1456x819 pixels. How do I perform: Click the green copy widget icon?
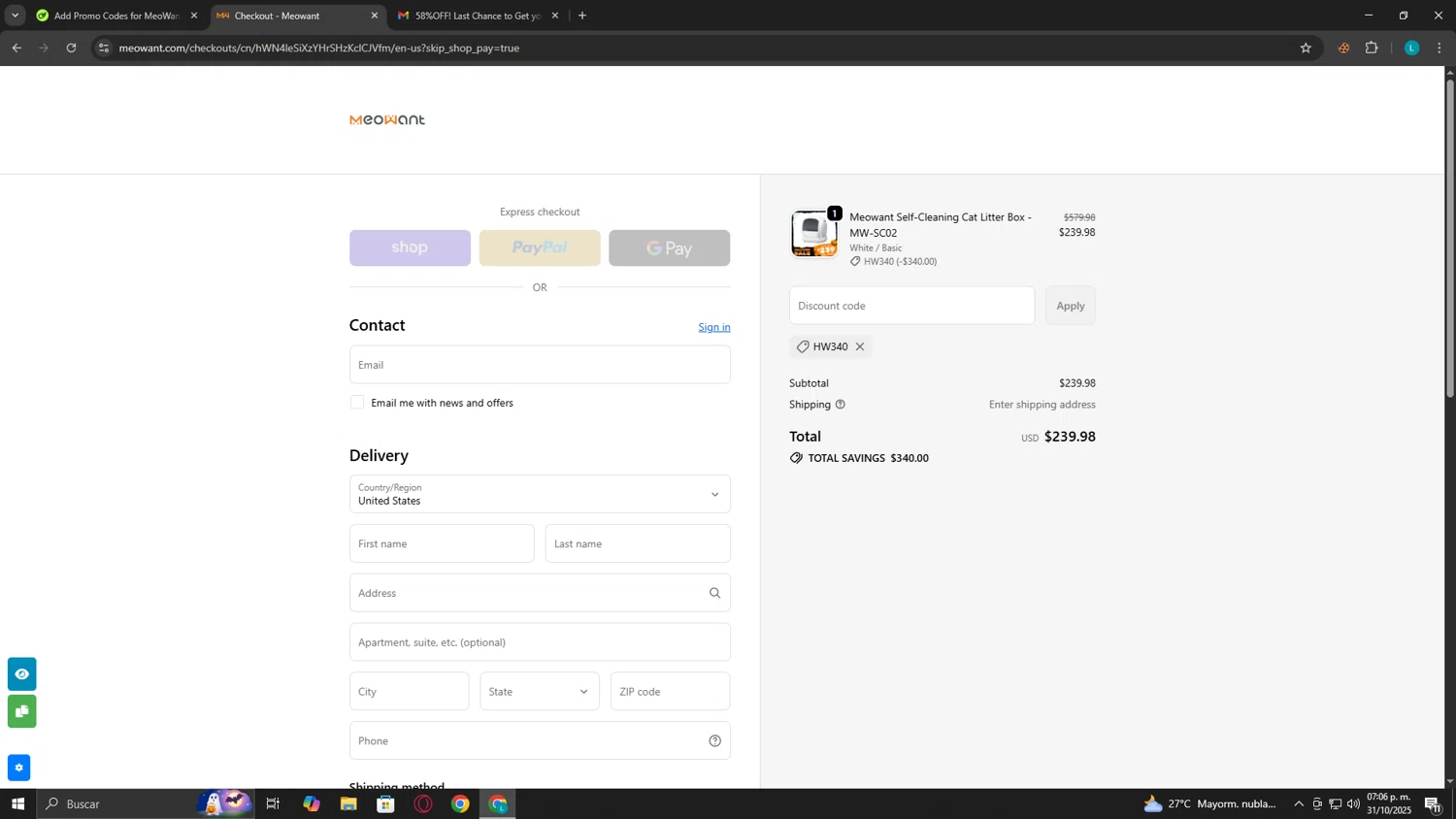pos(21,711)
